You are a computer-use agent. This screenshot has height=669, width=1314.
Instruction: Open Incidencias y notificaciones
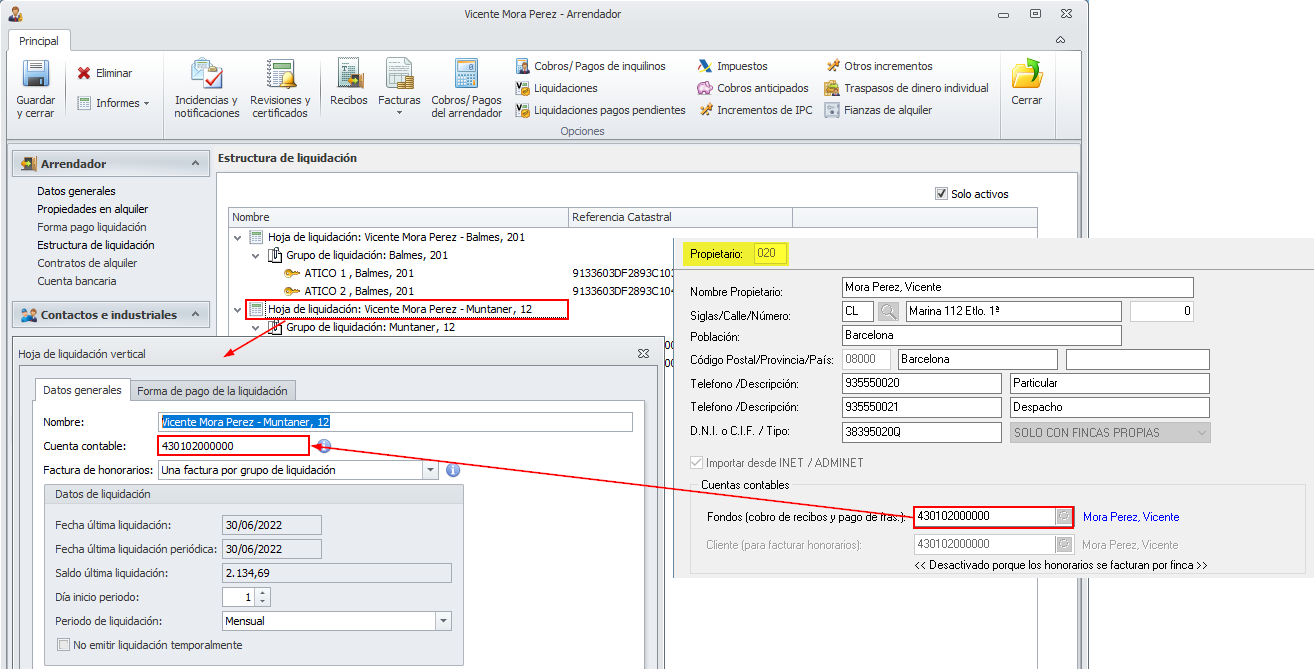click(x=207, y=89)
